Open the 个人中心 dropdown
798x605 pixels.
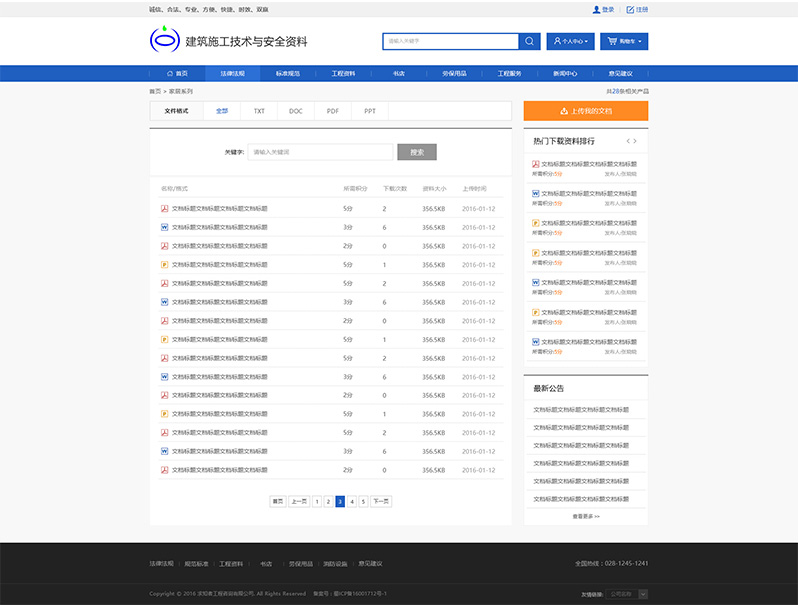[571, 41]
